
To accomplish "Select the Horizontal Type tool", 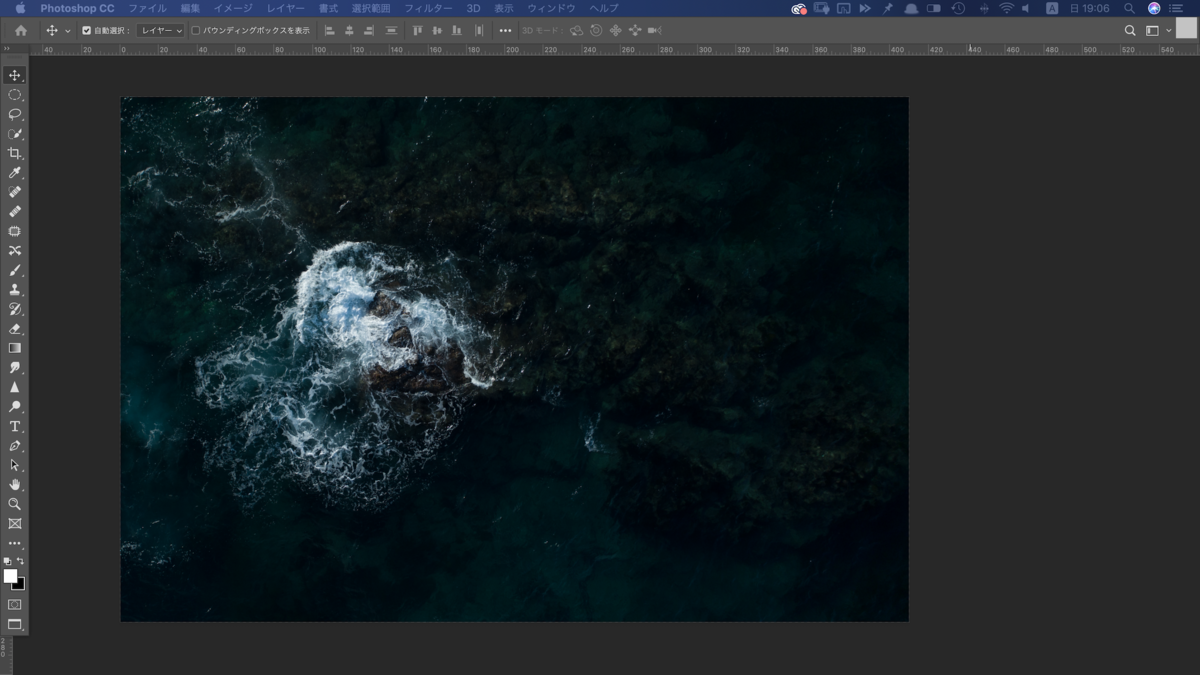I will point(15,426).
